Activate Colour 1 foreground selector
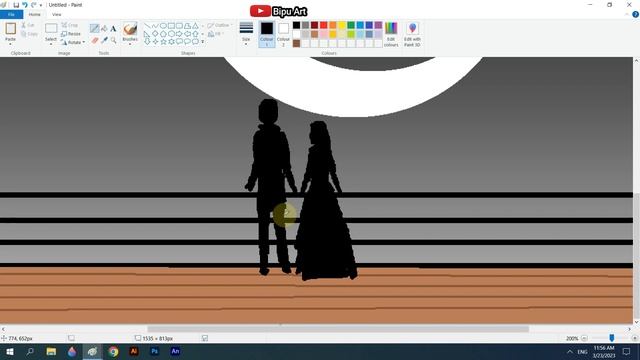This screenshot has width=640, height=360. click(267, 34)
